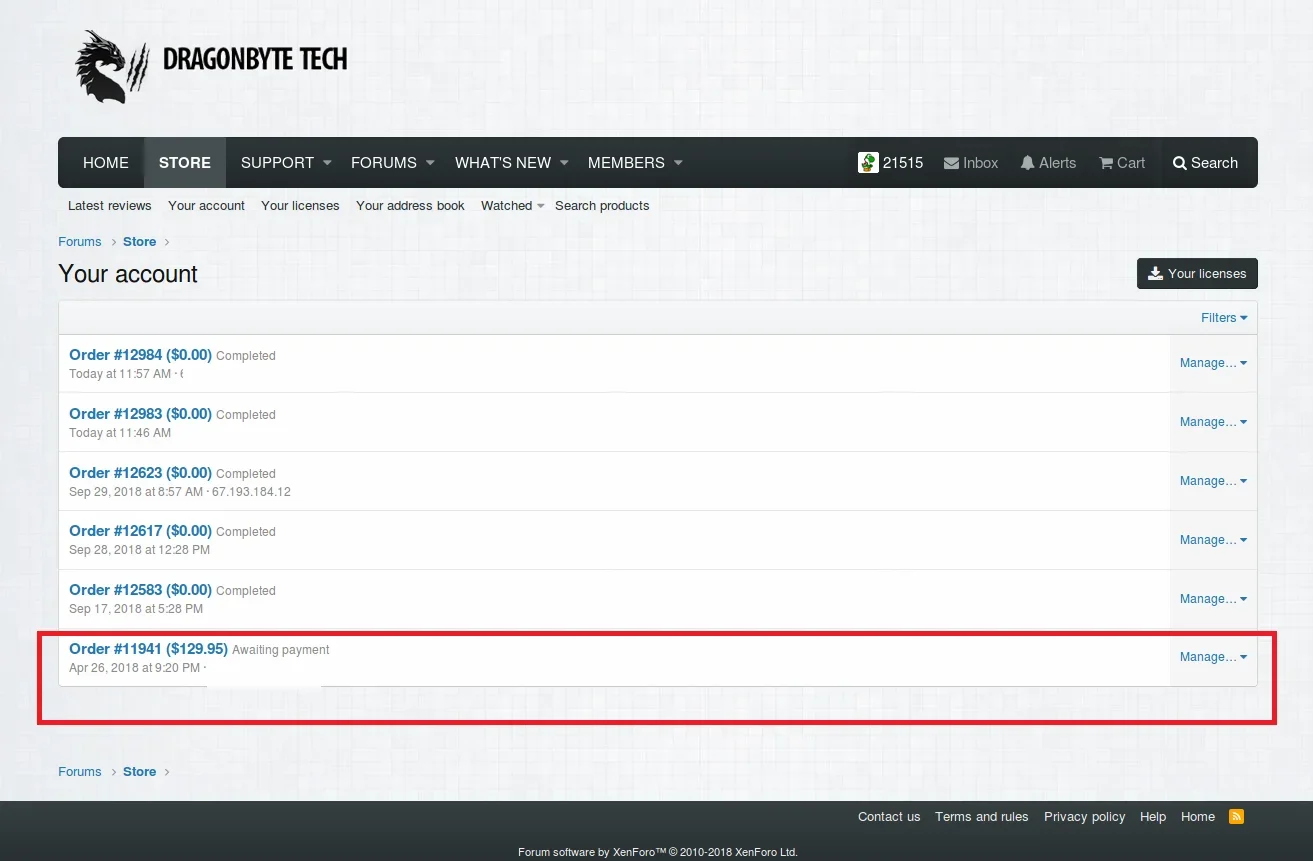Select the STORE tab
Screen dimensions: 1313x861
(x=185, y=163)
